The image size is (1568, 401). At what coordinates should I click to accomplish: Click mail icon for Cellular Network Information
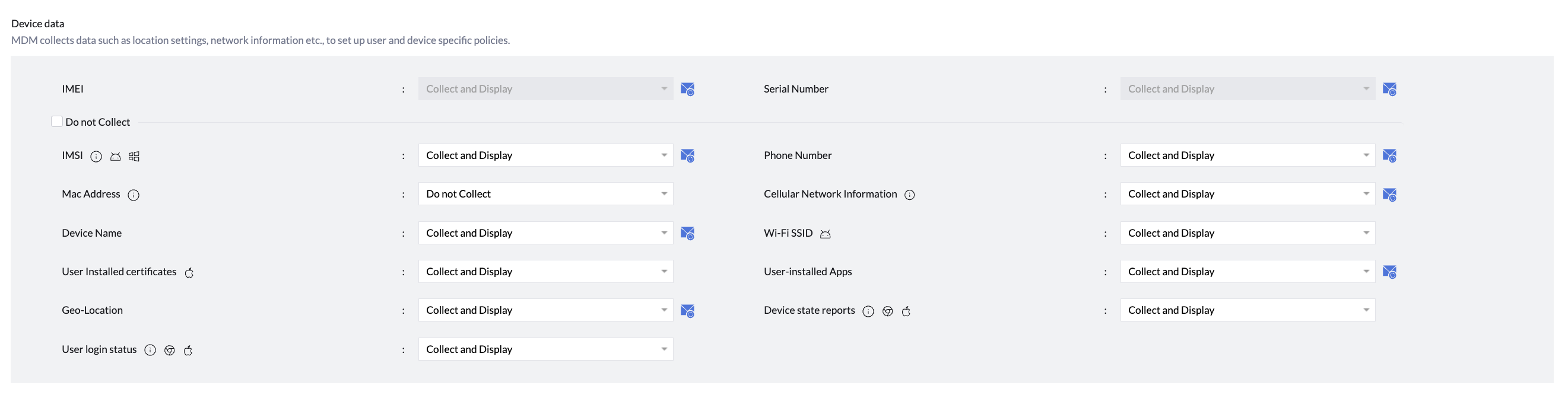click(1389, 195)
